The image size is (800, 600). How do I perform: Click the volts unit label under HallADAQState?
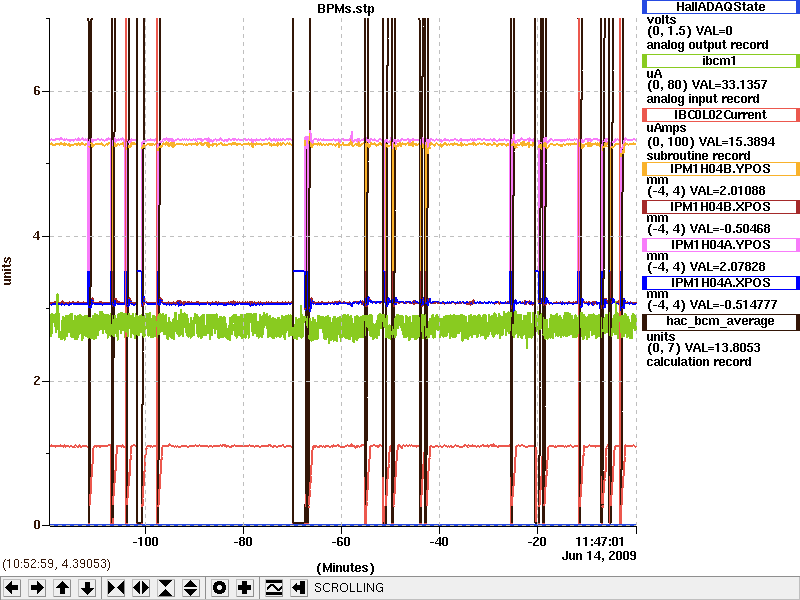pyautogui.click(x=661, y=20)
